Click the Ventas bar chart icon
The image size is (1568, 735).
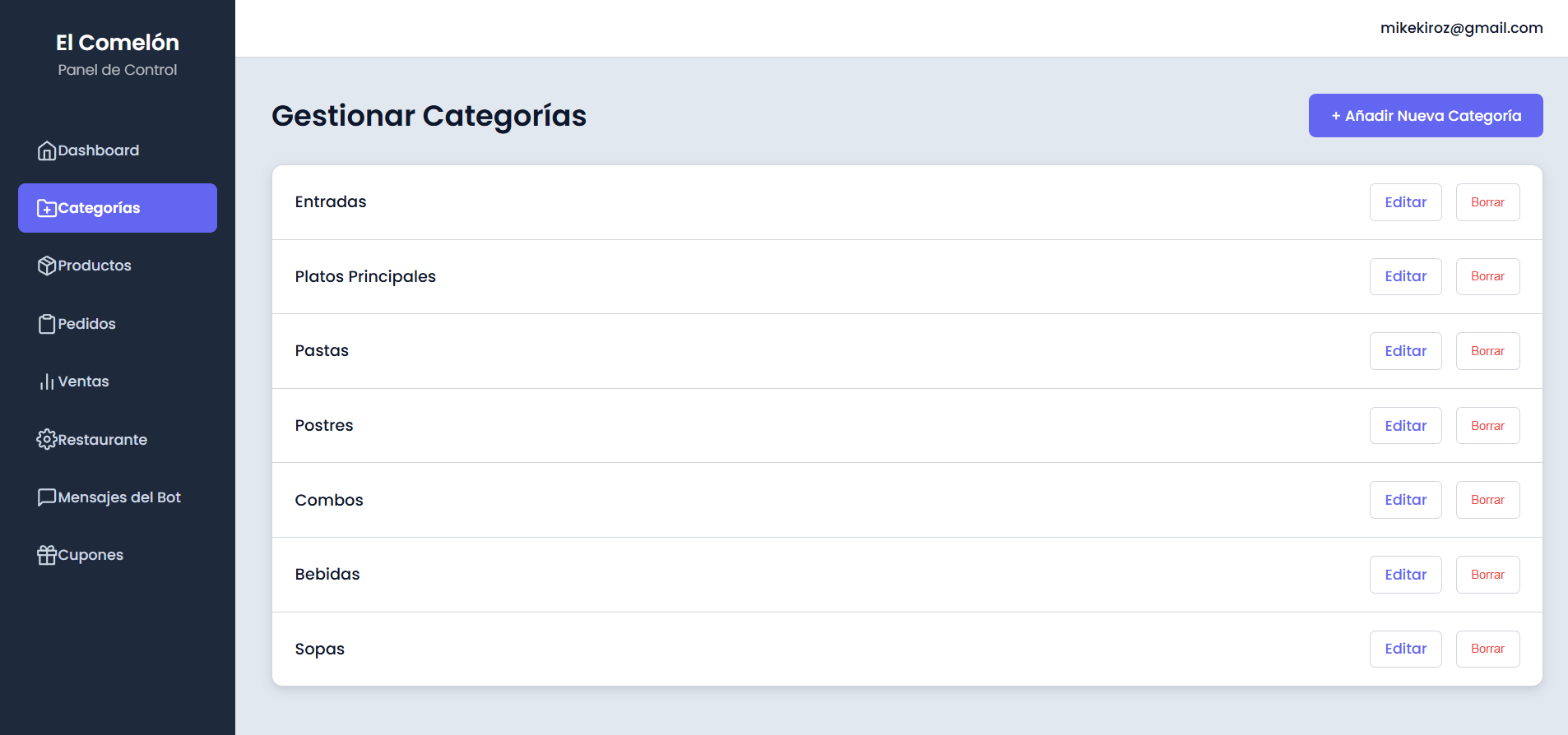point(47,381)
